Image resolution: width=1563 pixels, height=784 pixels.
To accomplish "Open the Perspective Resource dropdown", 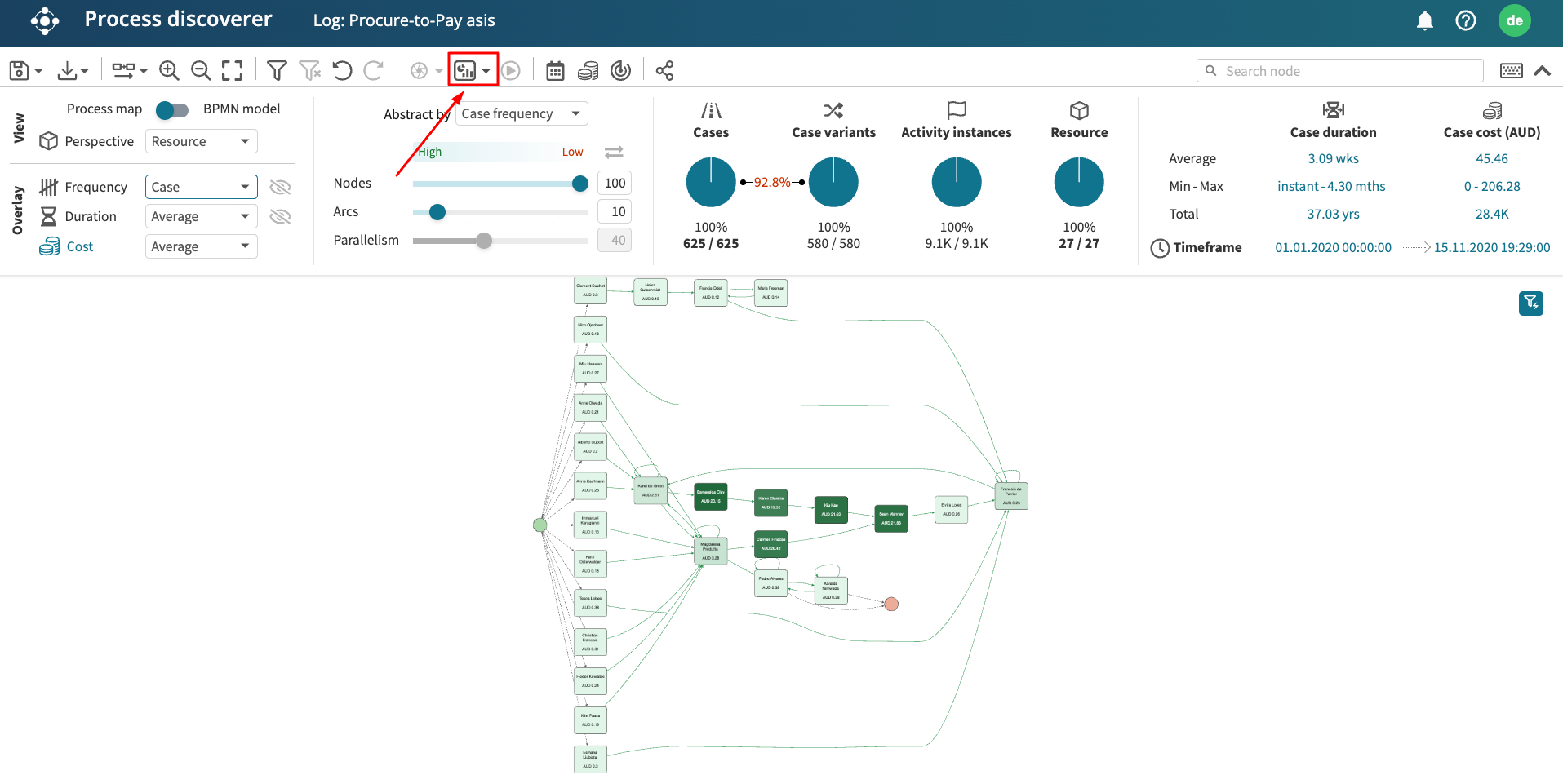I will (x=201, y=141).
